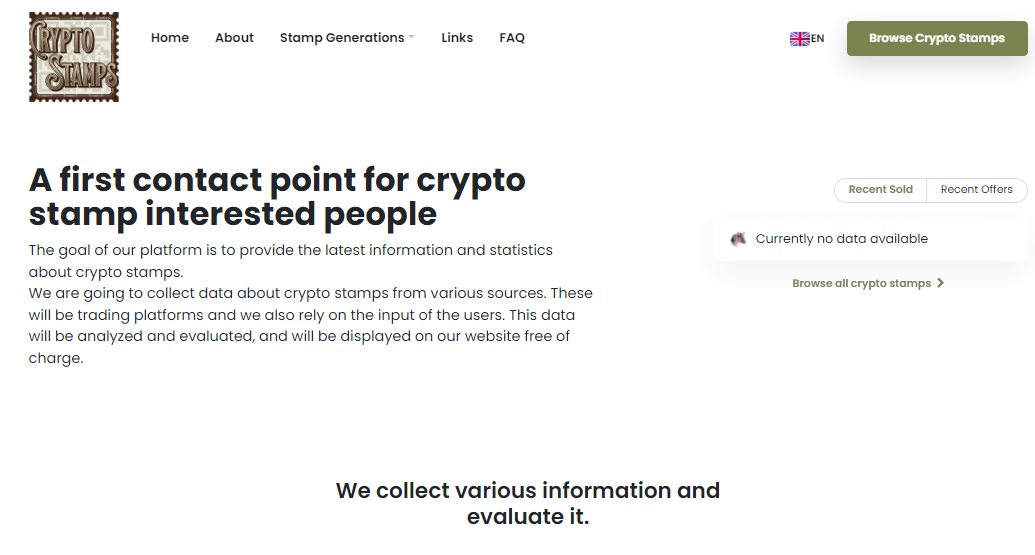Click the Crypto Stamps logo
The image size is (1035, 555).
click(x=74, y=57)
